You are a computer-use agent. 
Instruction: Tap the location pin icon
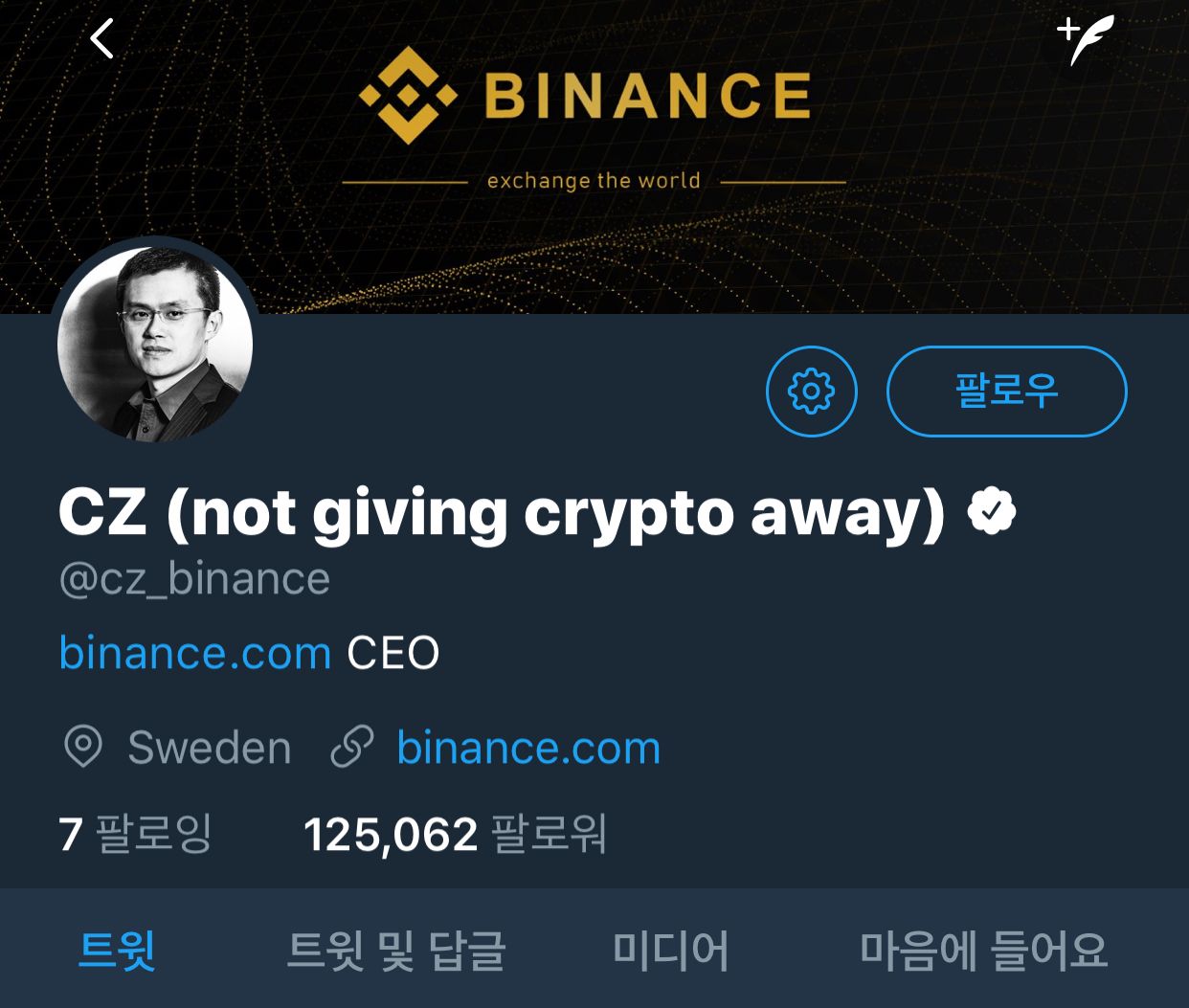coord(83,747)
